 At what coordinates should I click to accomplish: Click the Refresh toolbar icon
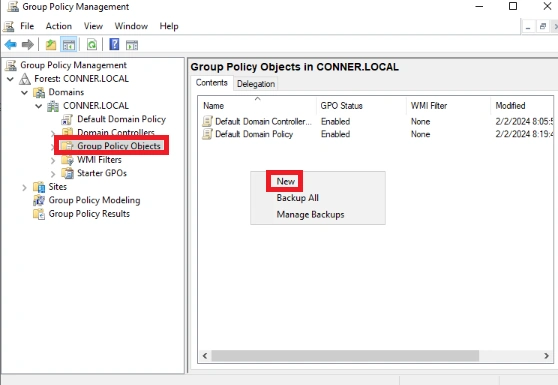point(92,45)
